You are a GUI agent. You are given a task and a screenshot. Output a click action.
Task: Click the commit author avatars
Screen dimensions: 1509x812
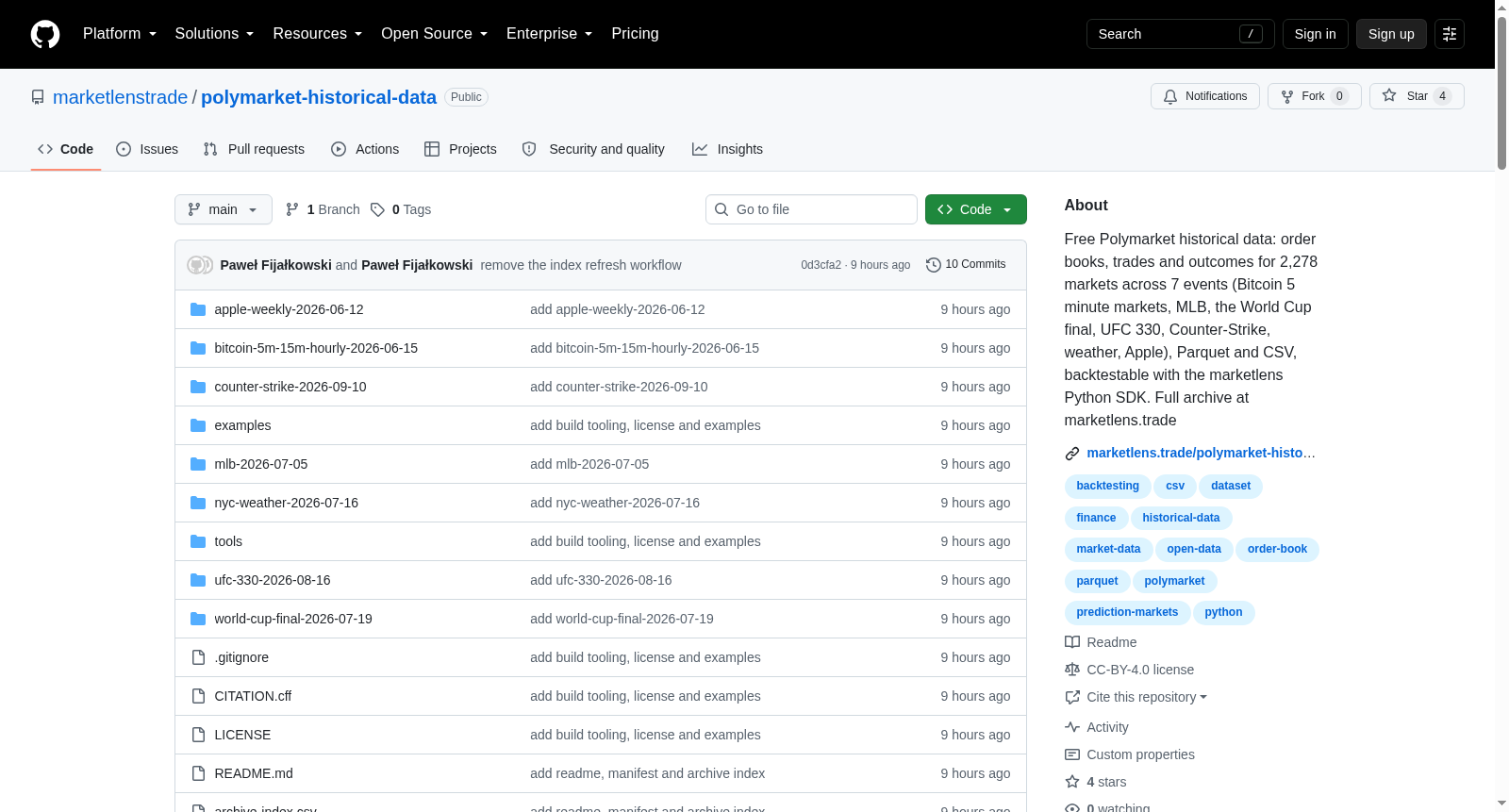pyautogui.click(x=200, y=265)
